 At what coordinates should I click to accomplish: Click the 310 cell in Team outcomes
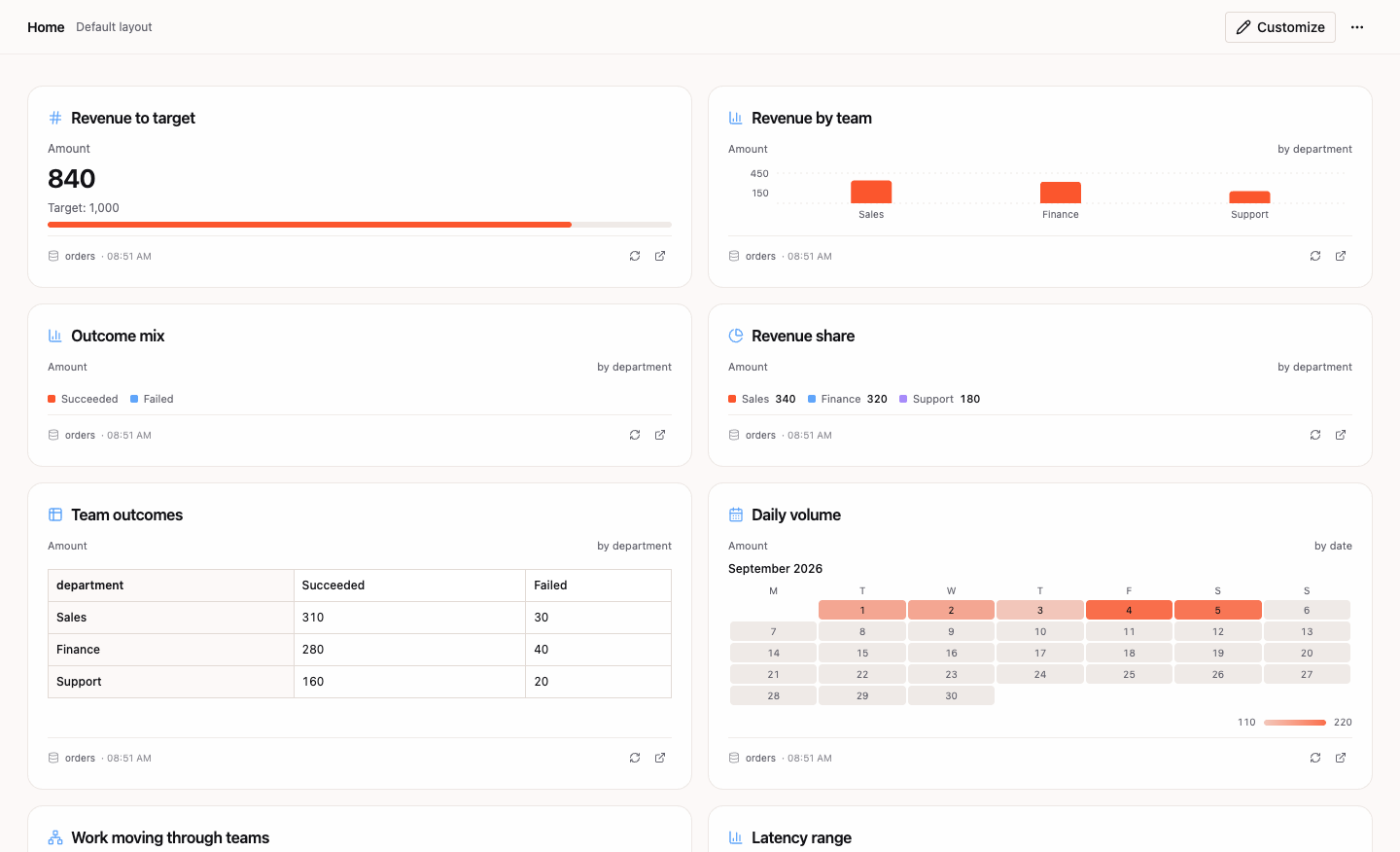coord(409,618)
